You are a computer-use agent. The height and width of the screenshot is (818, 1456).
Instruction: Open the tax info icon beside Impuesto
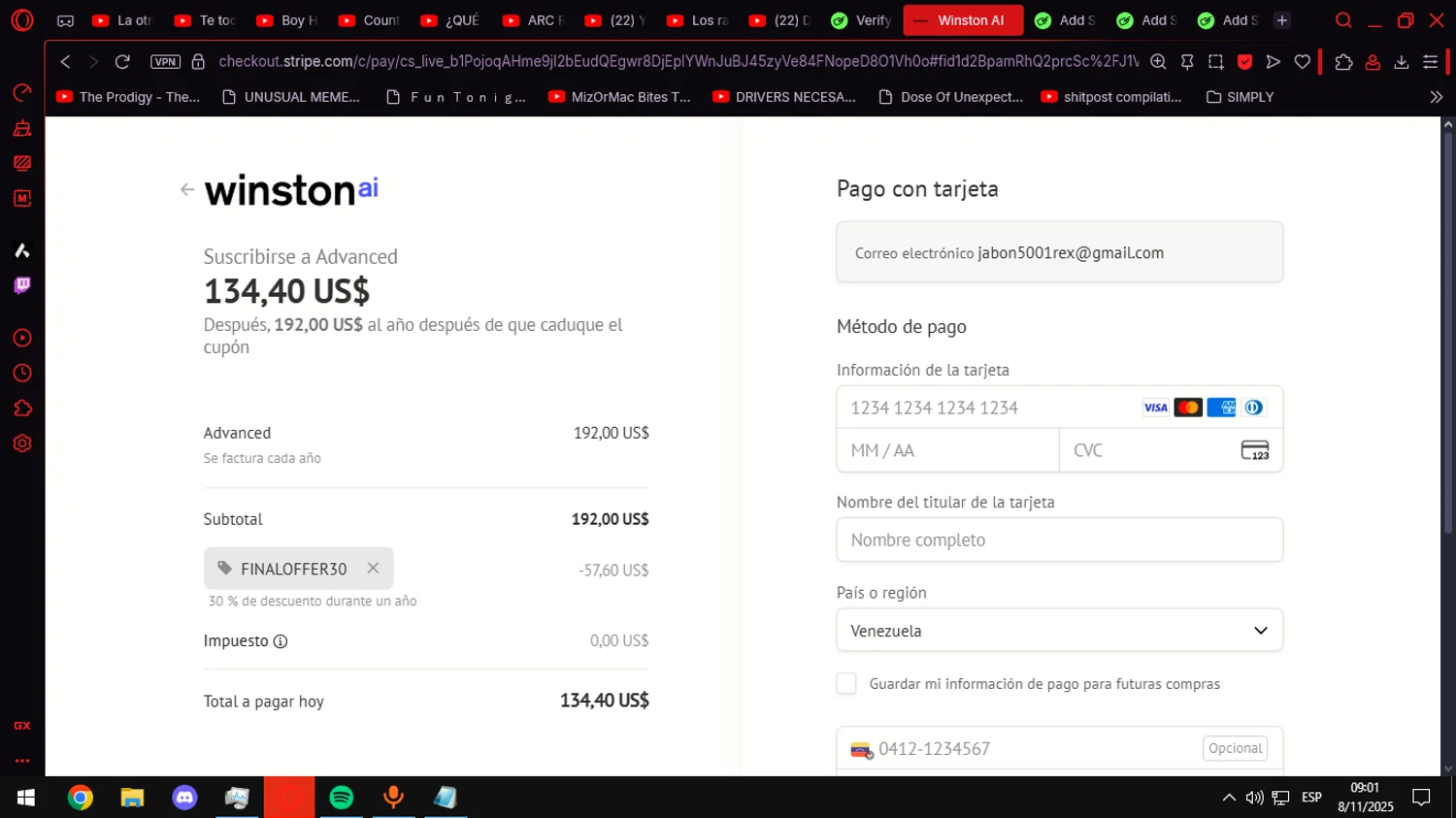point(281,641)
